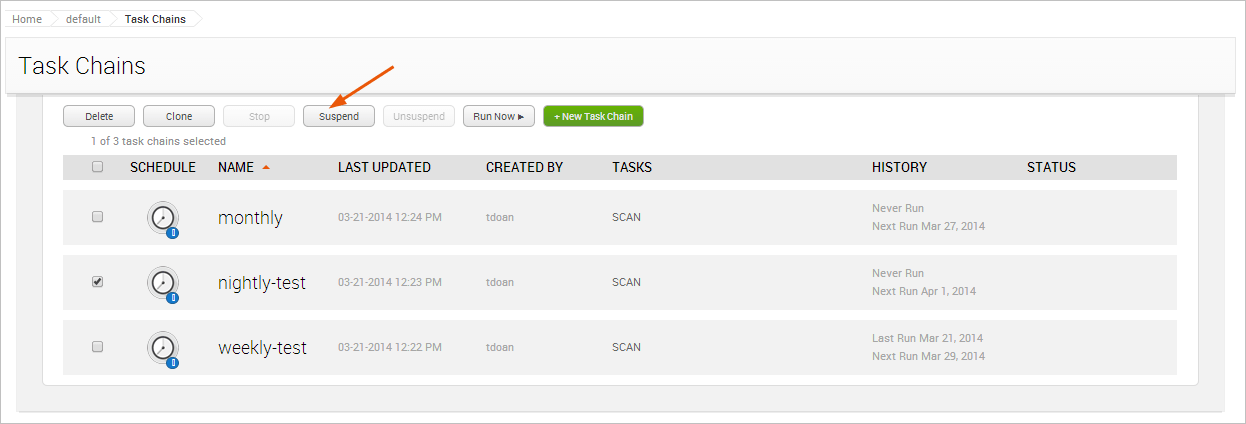The width and height of the screenshot is (1246, 424).
Task: Open the Run Now dropdown
Action: [x=498, y=117]
